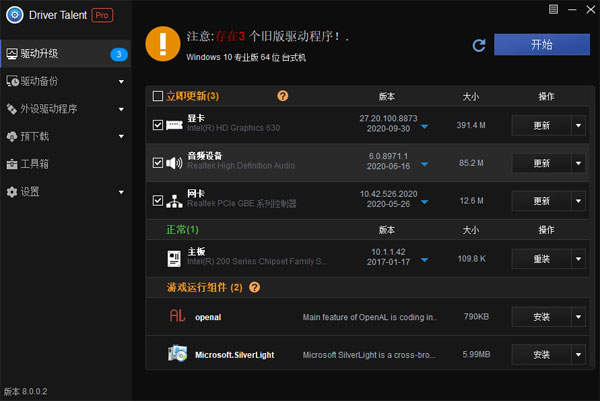The height and width of the screenshot is (401, 600).
Task: Open dropdown arrow beside openal 安装 button
Action: click(578, 317)
